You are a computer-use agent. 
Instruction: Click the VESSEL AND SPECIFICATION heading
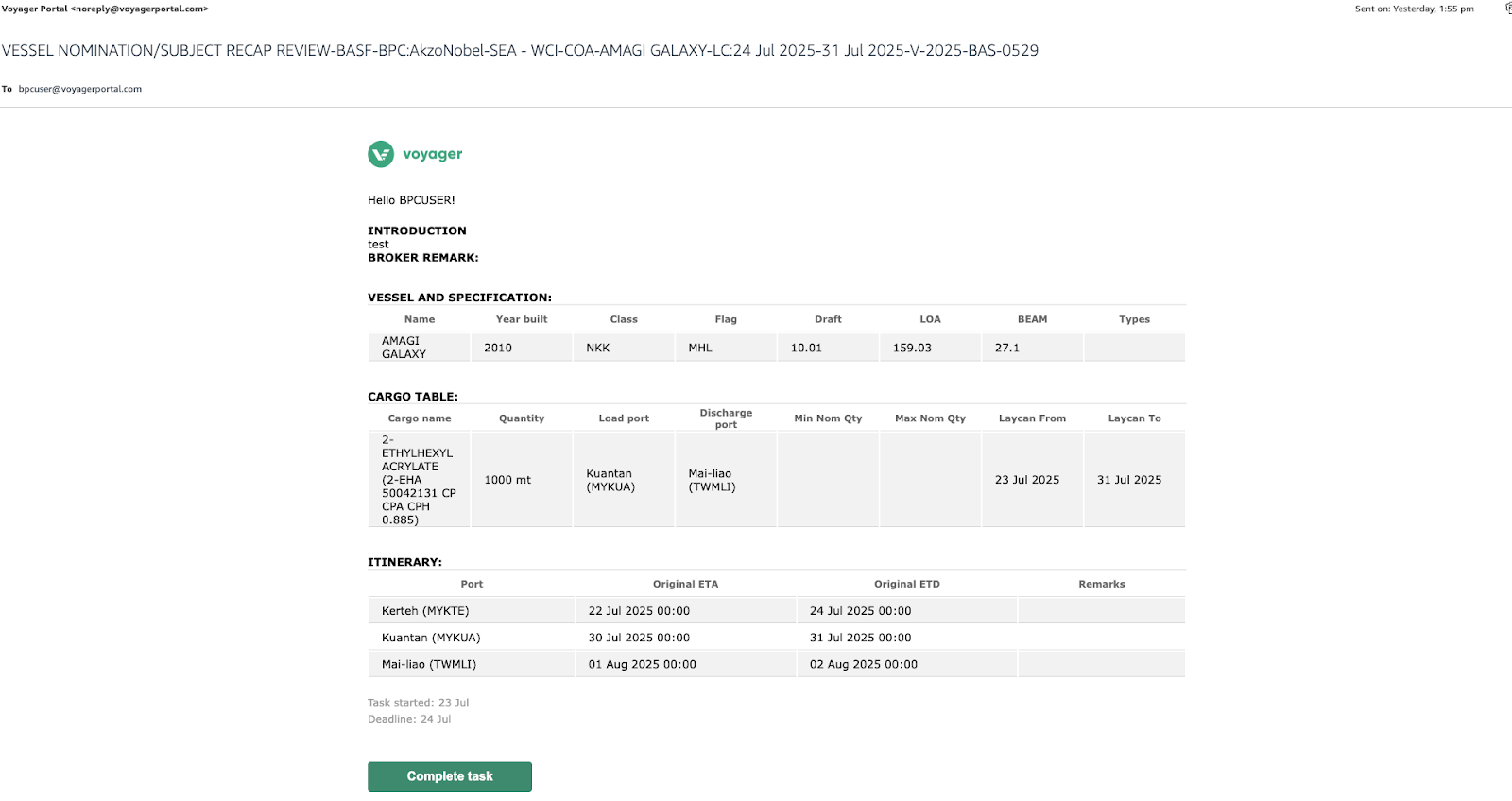(x=459, y=298)
